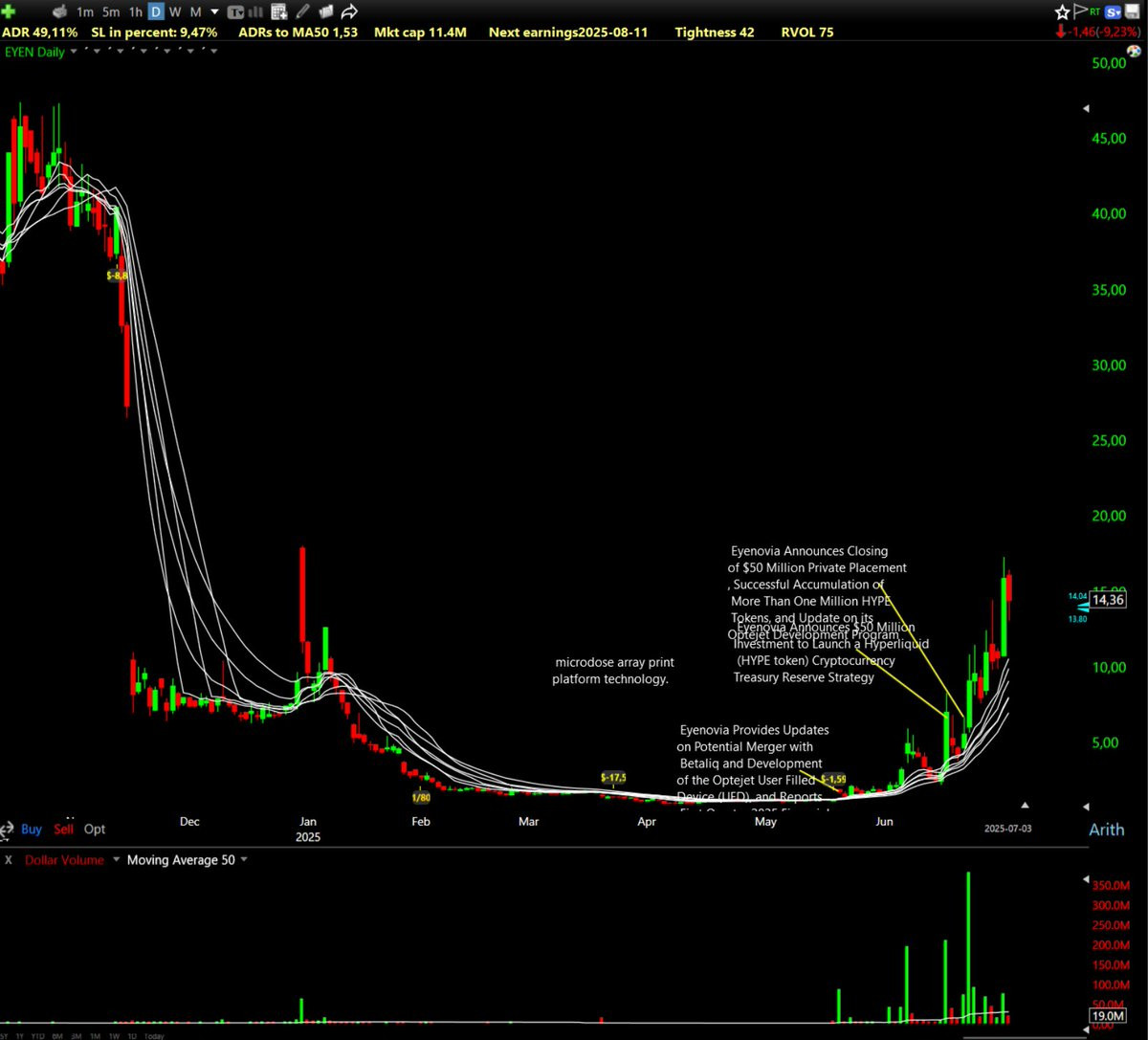Click the save disk icon

click(x=1132, y=11)
